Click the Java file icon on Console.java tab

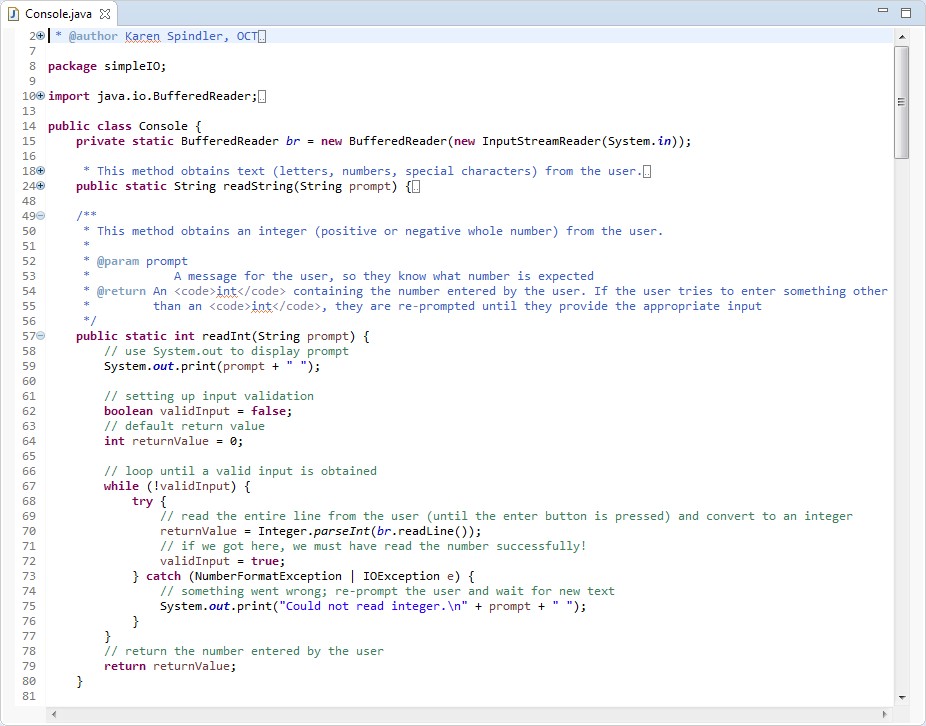(x=13, y=13)
